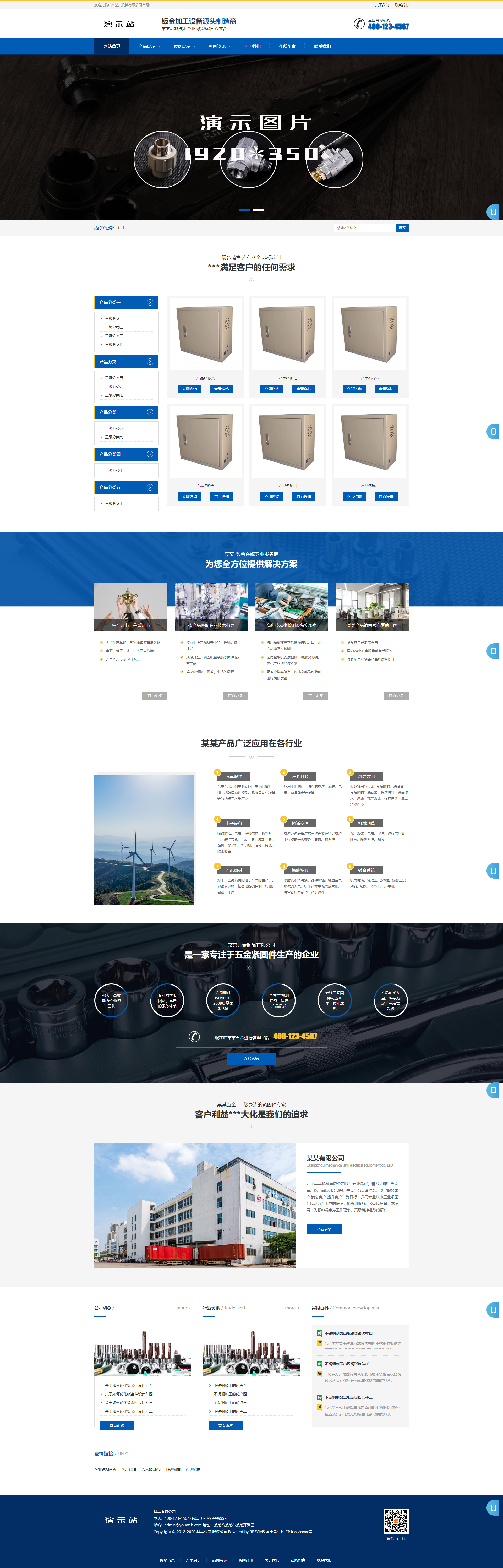Screen dimensions: 503x1568
Task: Open 联系我们 in main navigation bar
Action: click(322, 46)
